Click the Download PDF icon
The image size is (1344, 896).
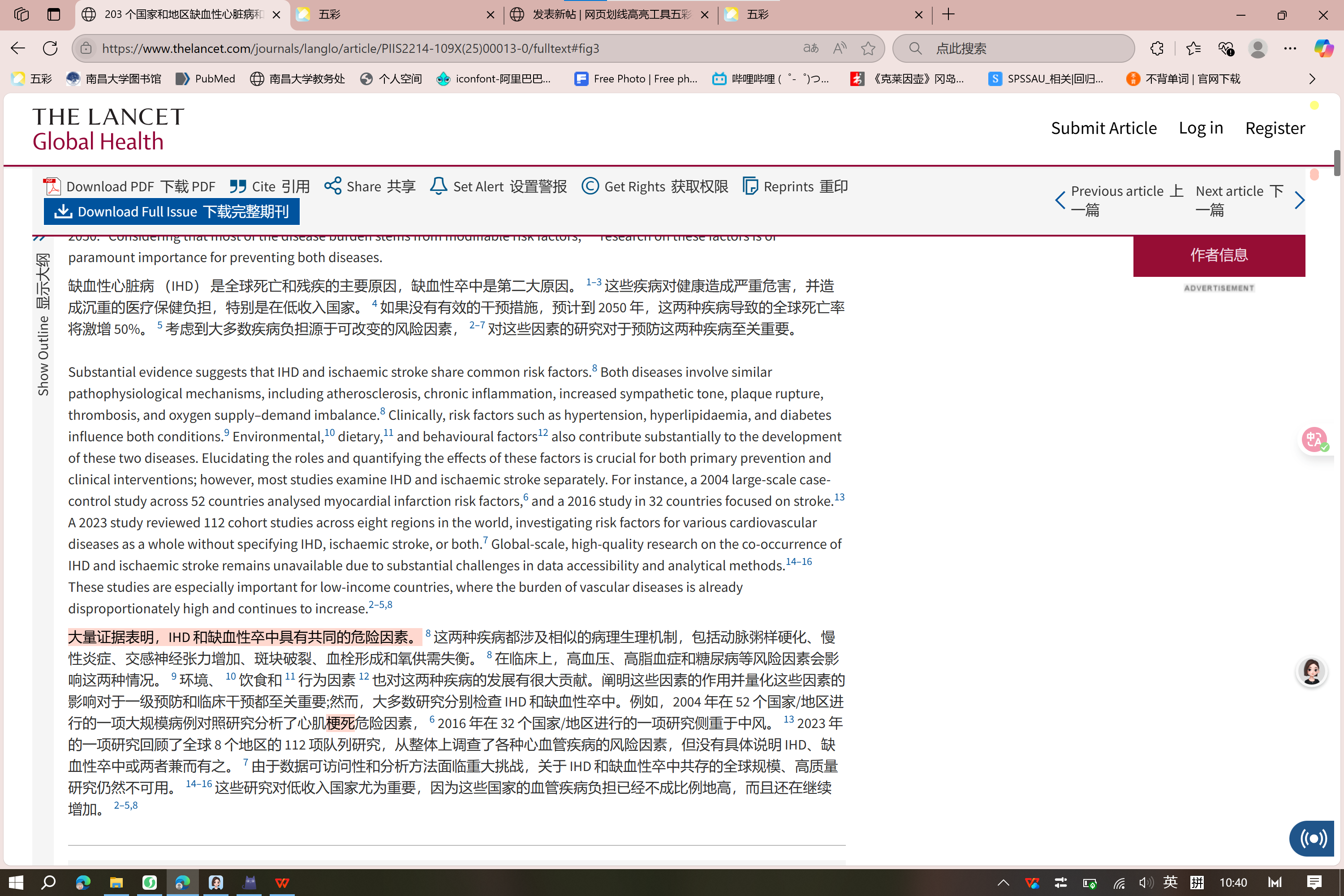tap(52, 186)
